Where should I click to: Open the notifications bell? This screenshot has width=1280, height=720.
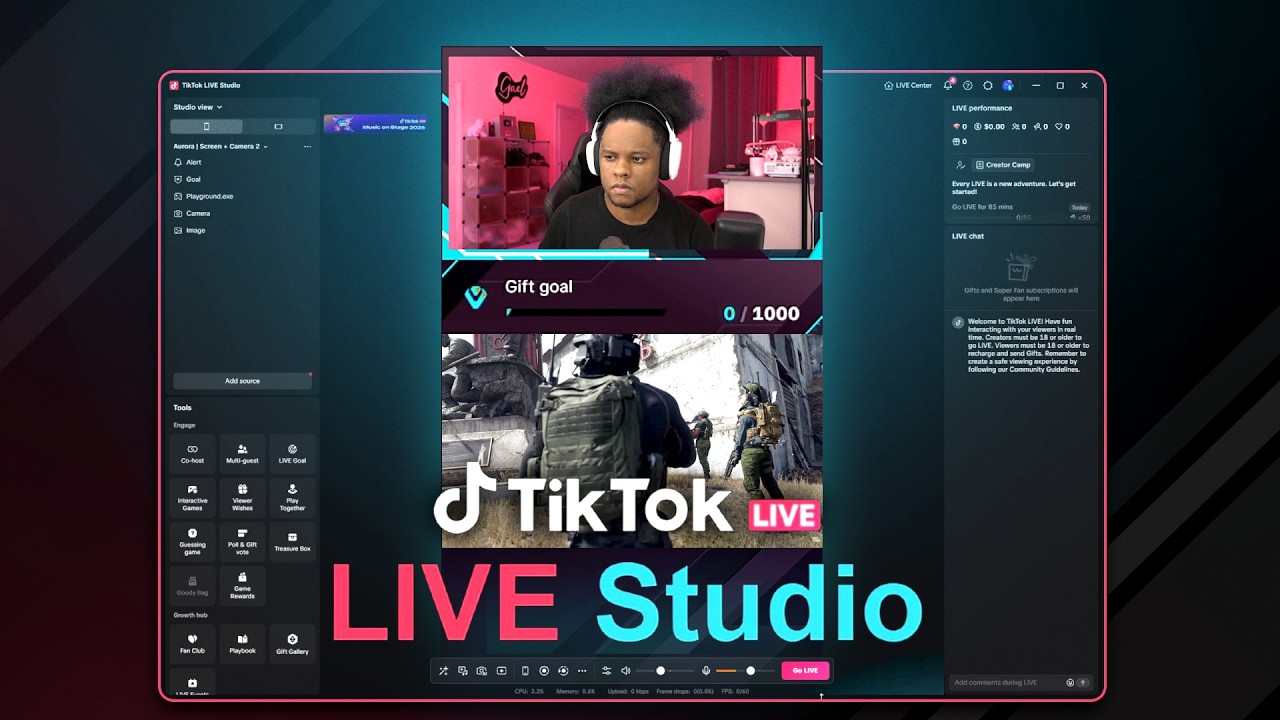click(948, 86)
